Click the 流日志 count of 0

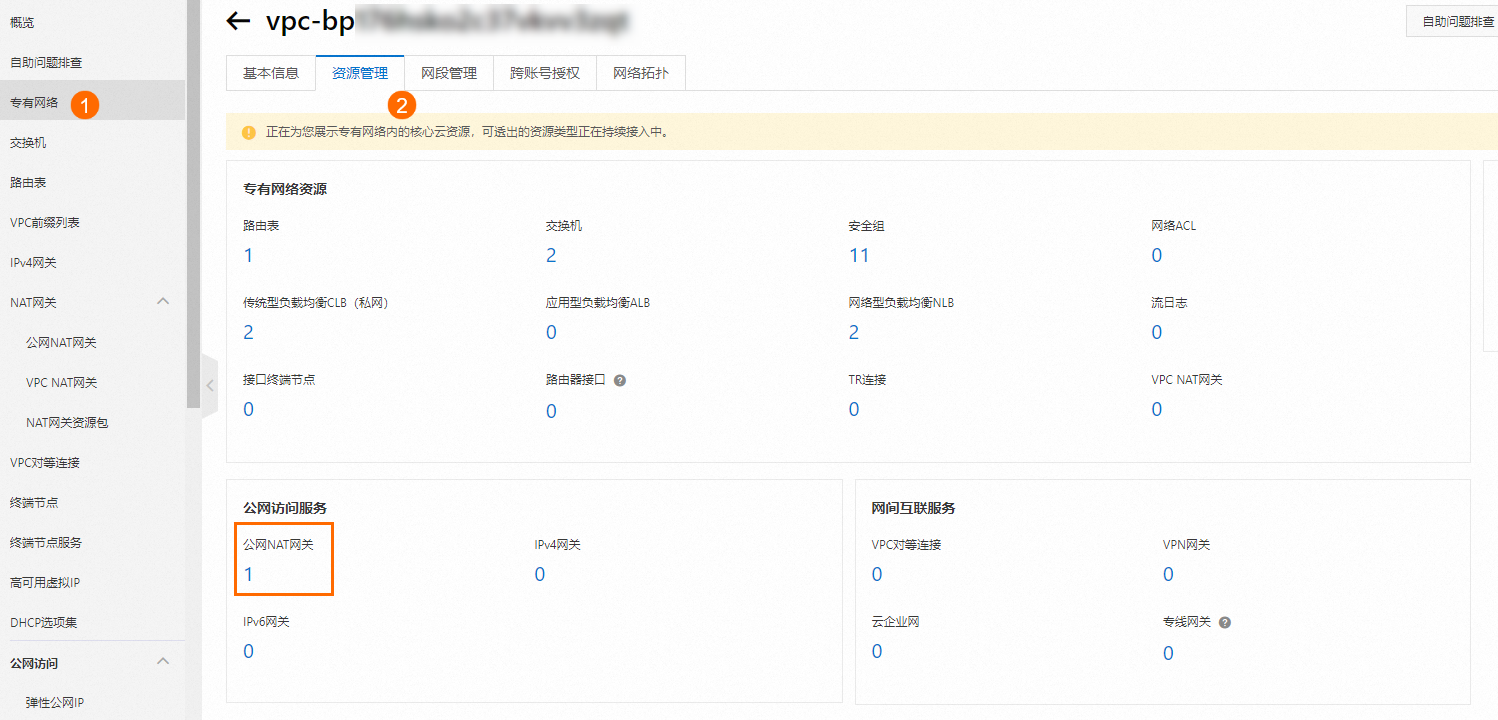coord(1157,332)
